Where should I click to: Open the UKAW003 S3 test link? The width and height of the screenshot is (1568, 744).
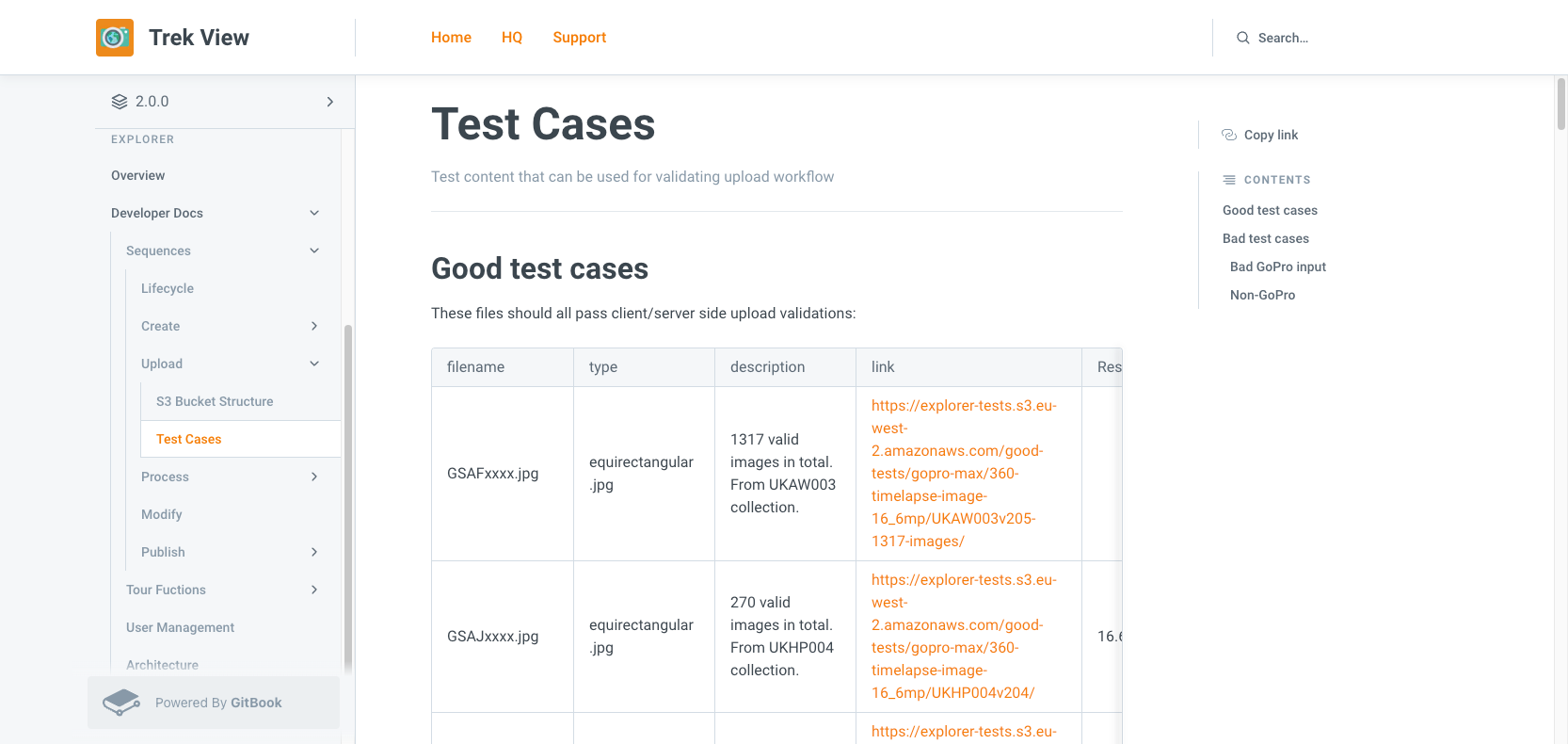point(964,473)
